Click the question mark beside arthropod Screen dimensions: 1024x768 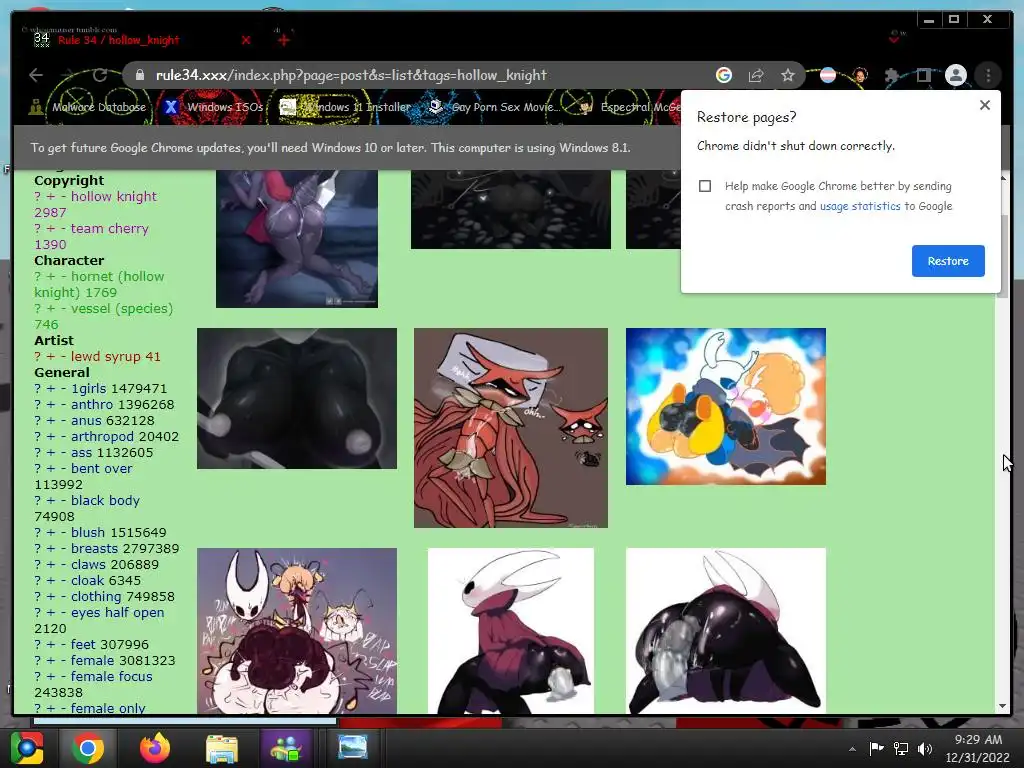pos(38,436)
